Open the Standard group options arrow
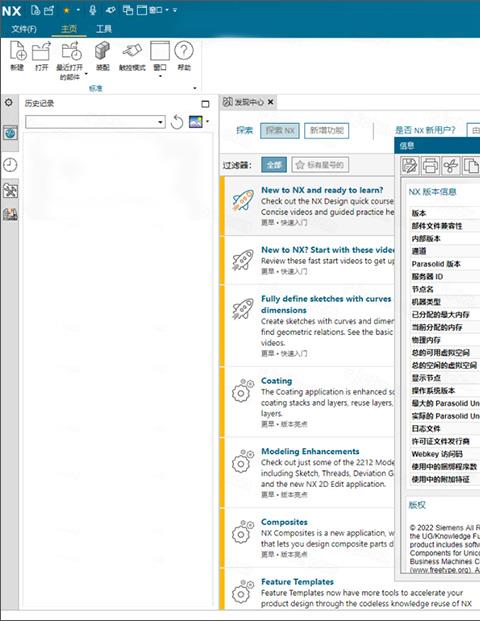Viewport: 480px width, 621px height. (194, 88)
